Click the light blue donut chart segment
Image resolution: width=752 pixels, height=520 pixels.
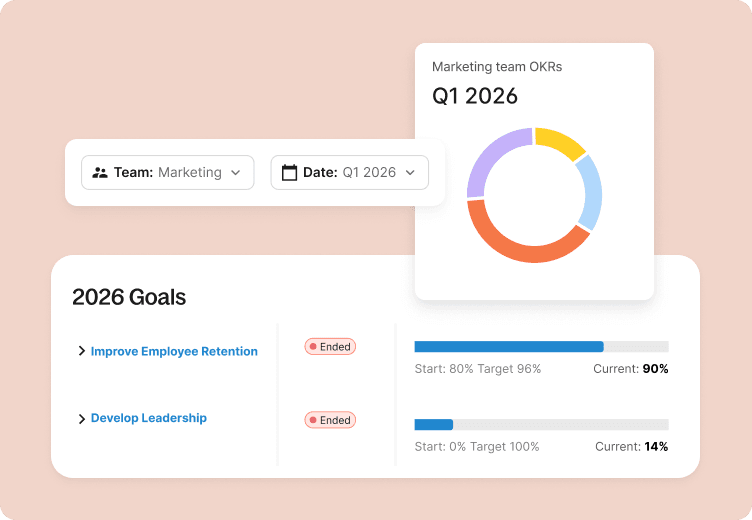click(x=590, y=192)
